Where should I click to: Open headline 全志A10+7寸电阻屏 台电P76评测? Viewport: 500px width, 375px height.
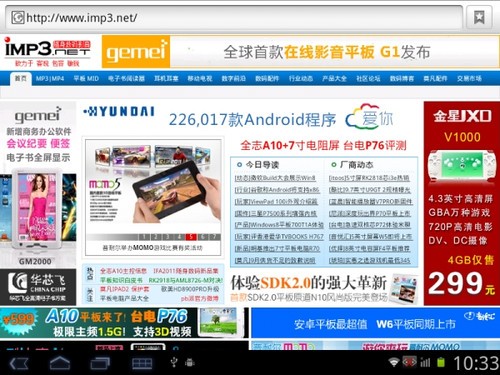pos(323,145)
